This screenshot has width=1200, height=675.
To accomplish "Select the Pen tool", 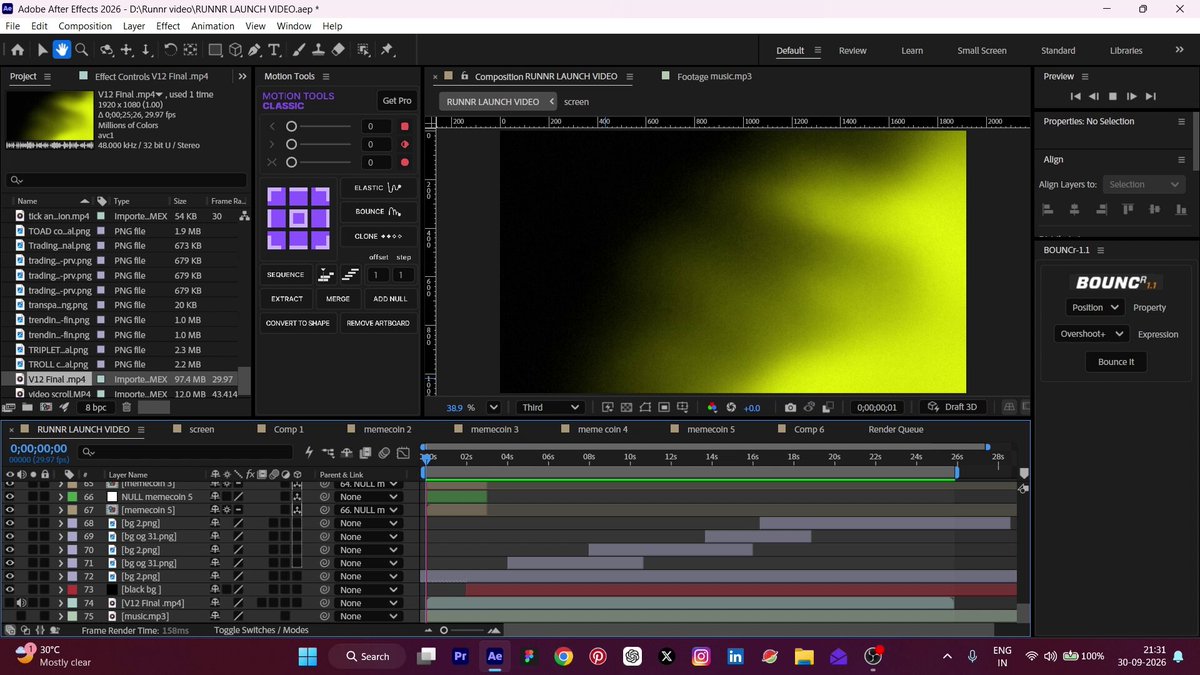I will tap(254, 49).
